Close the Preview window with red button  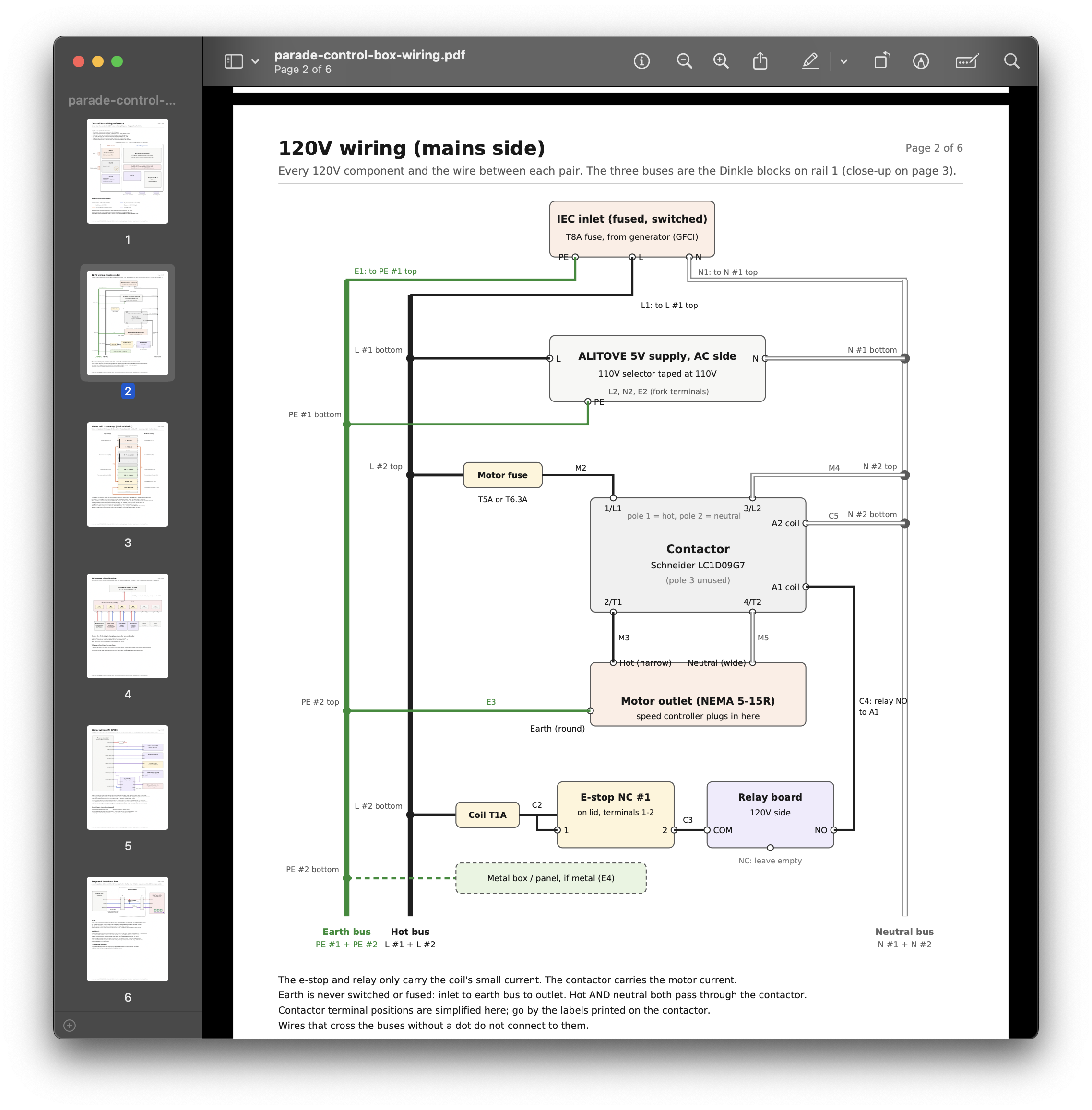click(x=79, y=61)
